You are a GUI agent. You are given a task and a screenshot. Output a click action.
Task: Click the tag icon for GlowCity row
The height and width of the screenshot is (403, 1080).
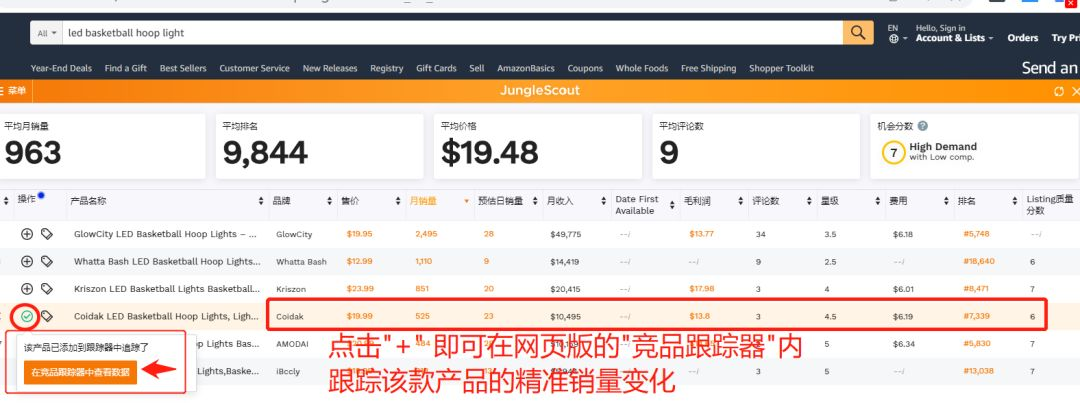46,234
